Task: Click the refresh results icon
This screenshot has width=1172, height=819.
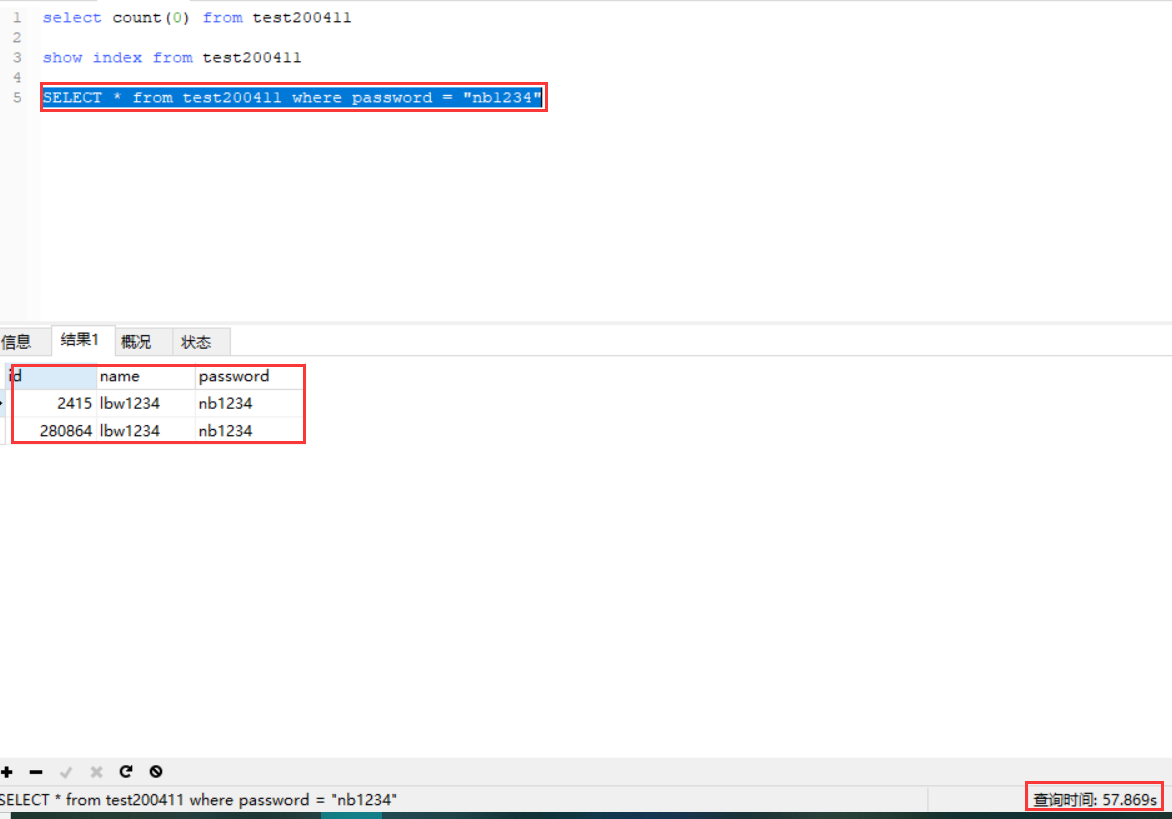Action: [126, 771]
